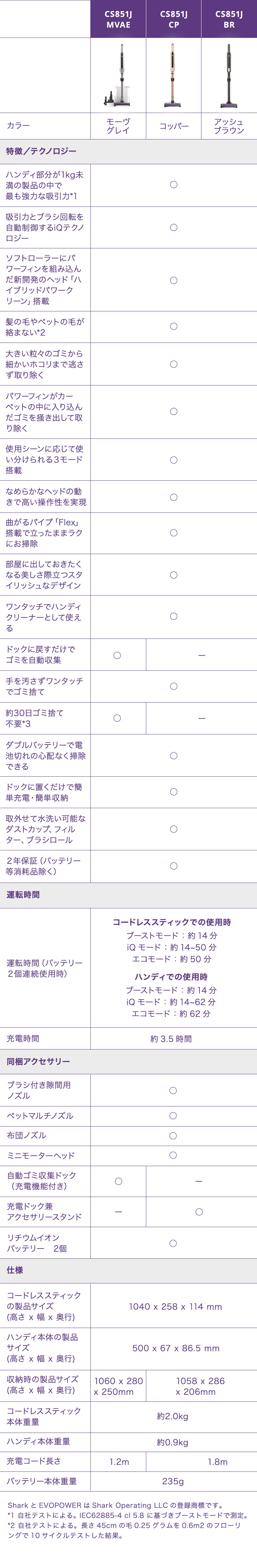Click the モーヴグレイ color label

pos(118,126)
